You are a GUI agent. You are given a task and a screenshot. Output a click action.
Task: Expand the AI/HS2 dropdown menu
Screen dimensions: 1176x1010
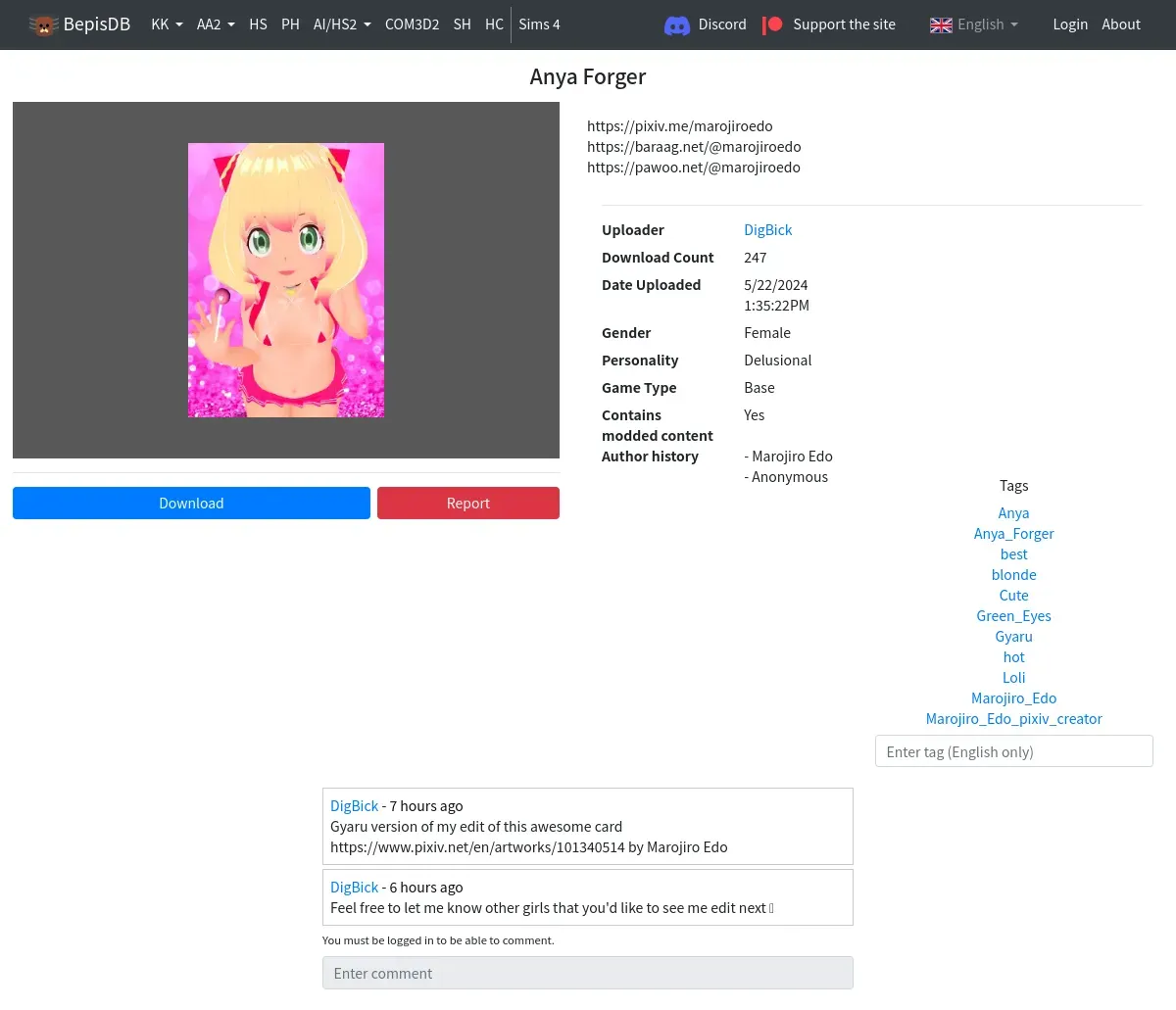coord(342,24)
